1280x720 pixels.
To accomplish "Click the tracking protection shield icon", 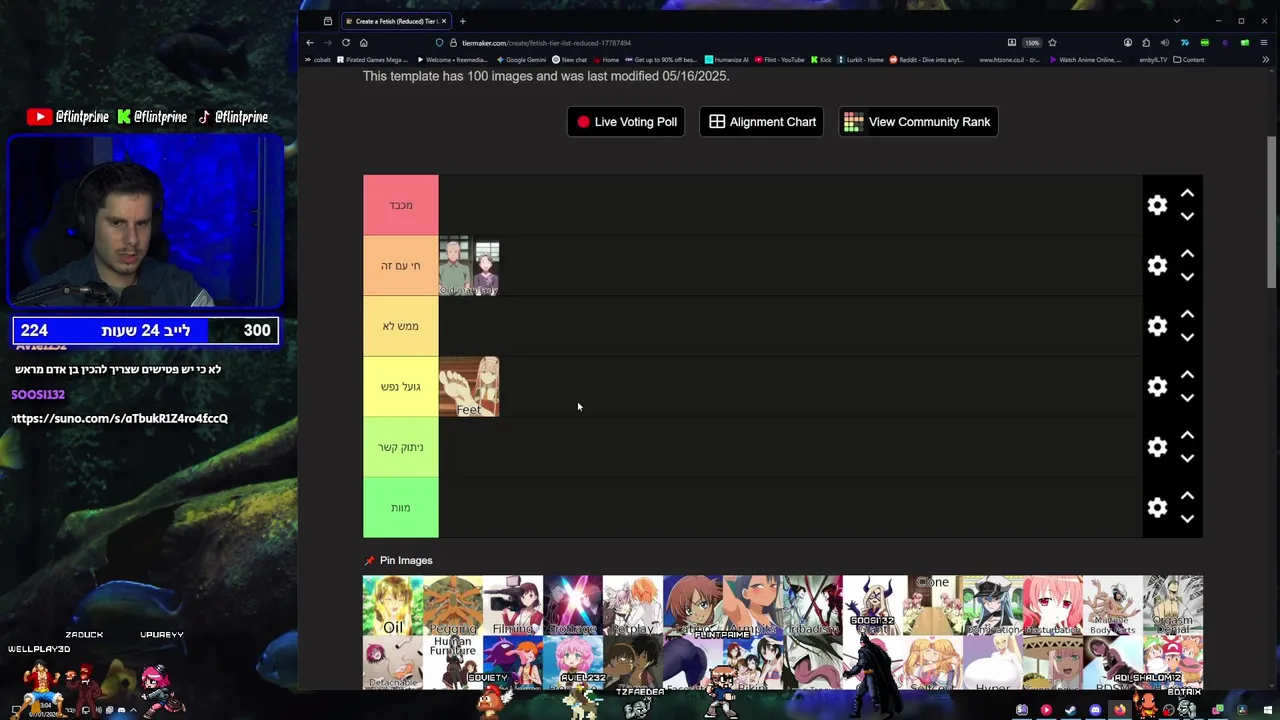I will (439, 43).
